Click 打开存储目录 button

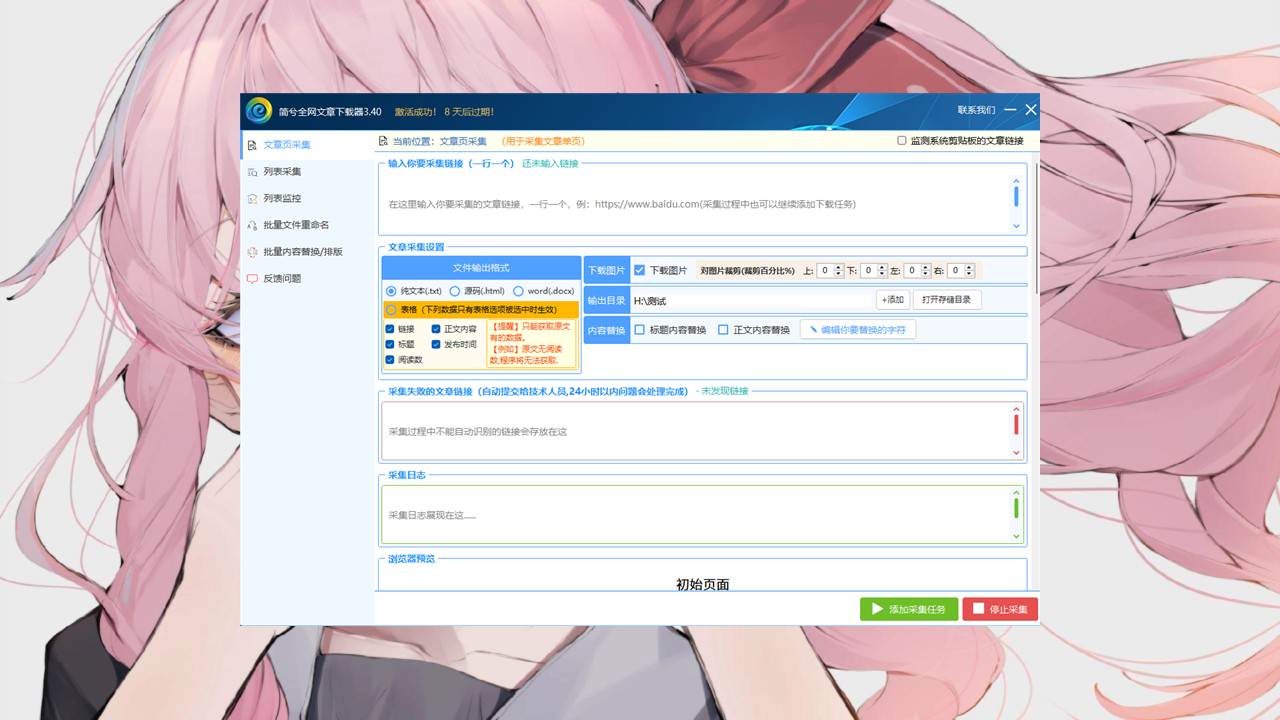click(947, 300)
